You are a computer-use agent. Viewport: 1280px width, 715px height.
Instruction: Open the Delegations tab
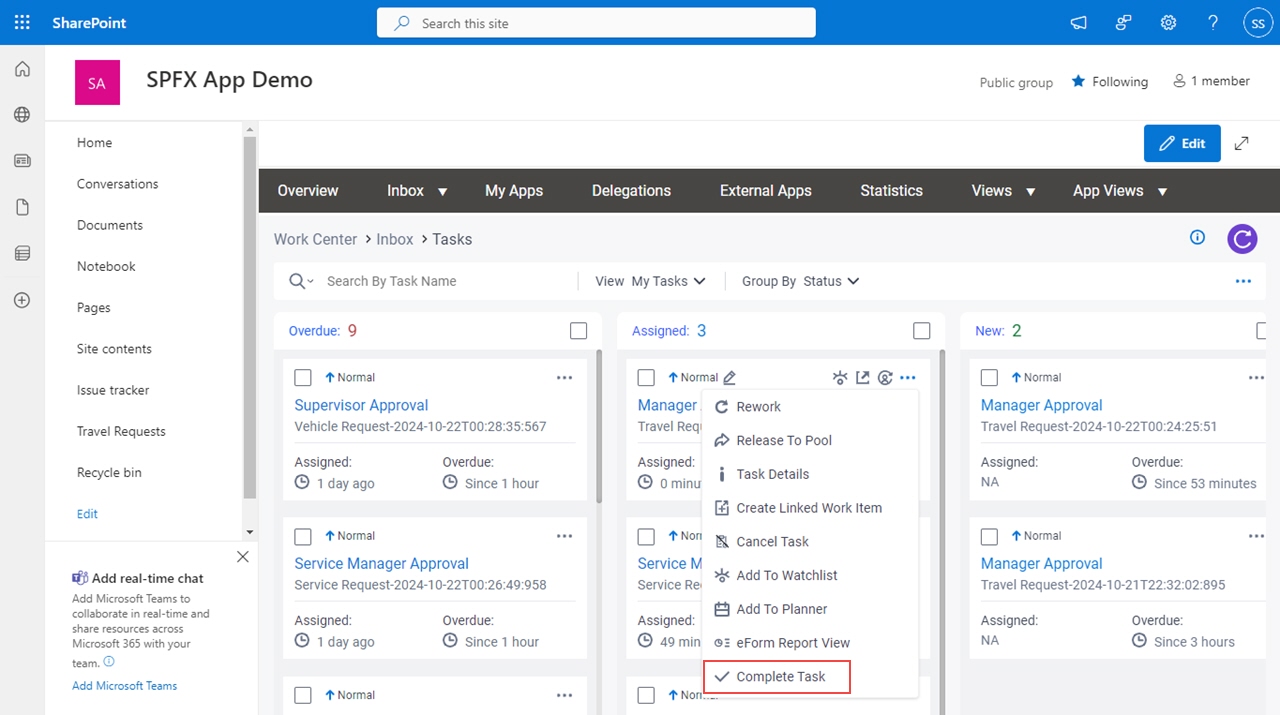pos(631,191)
